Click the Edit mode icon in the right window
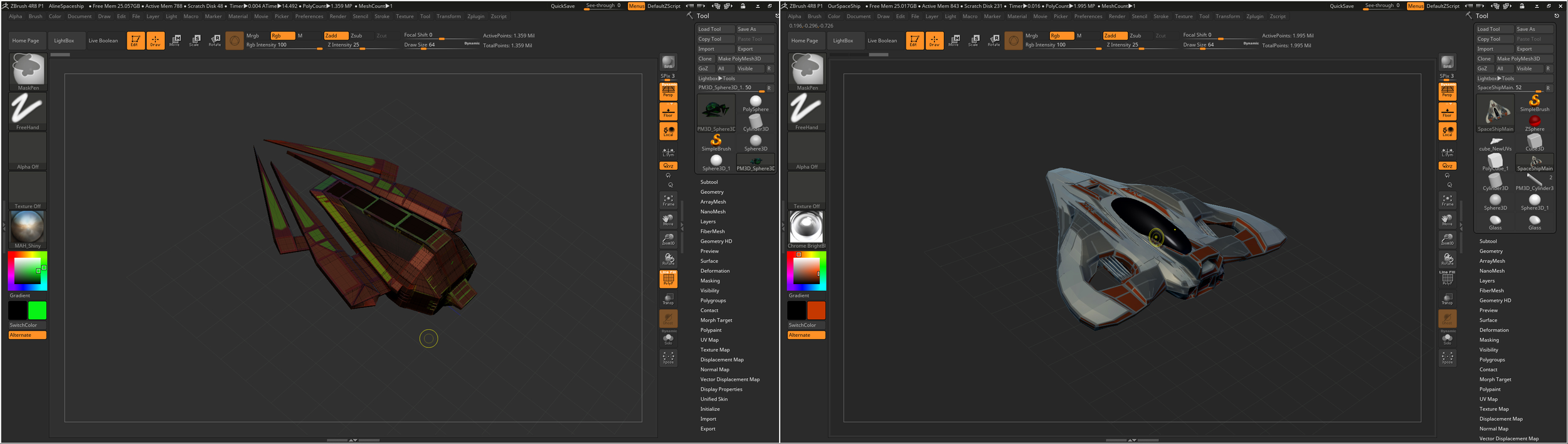This screenshot has width=1568, height=444. pyautogui.click(x=914, y=41)
